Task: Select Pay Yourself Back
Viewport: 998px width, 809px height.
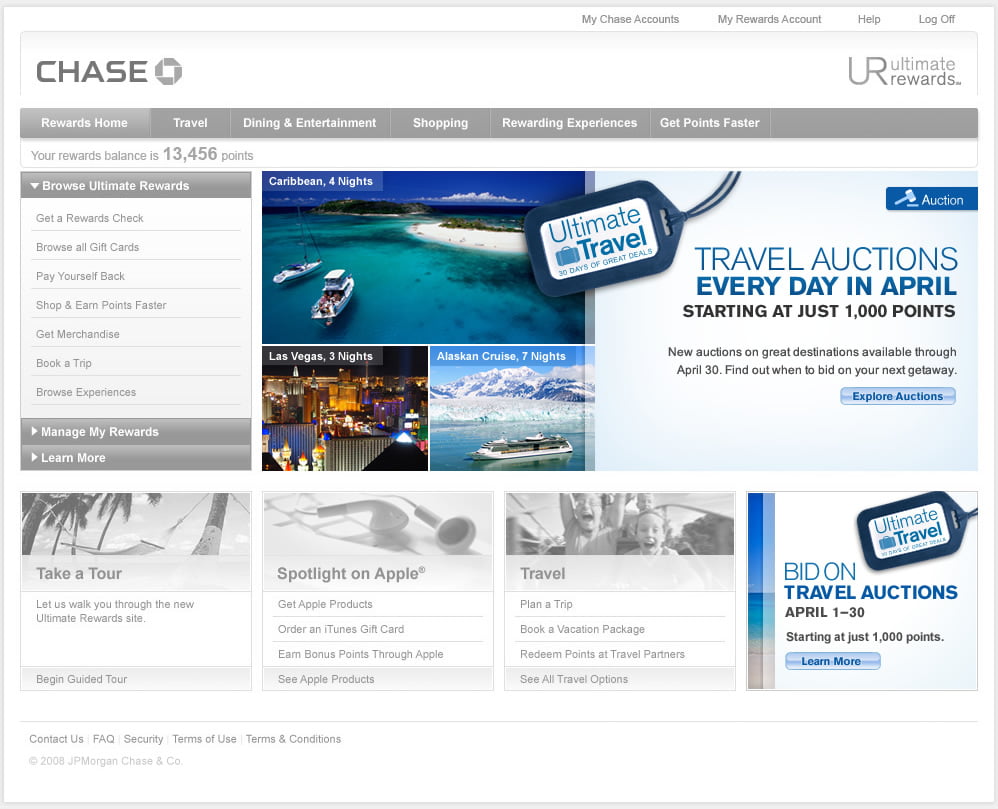Action: 80,276
